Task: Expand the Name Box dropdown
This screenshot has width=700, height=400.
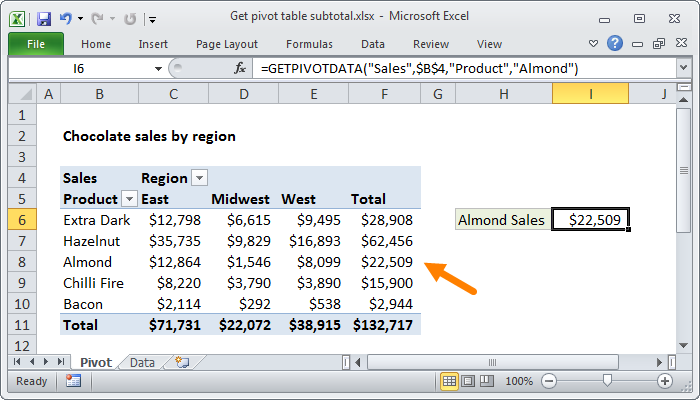Action: point(158,68)
